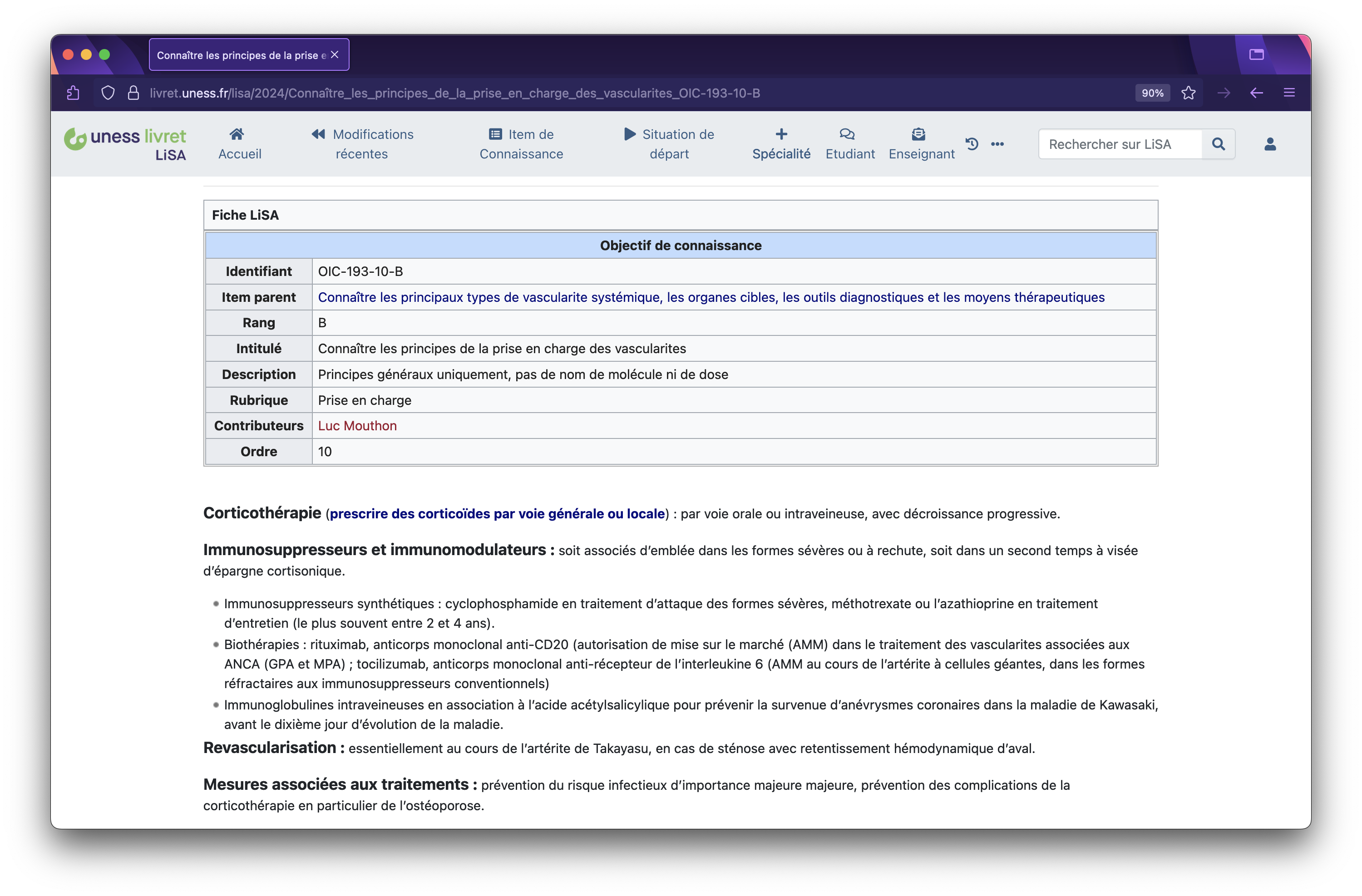The height and width of the screenshot is (896, 1362).
Task: Click the Objectif de connaissance header
Action: 681,246
